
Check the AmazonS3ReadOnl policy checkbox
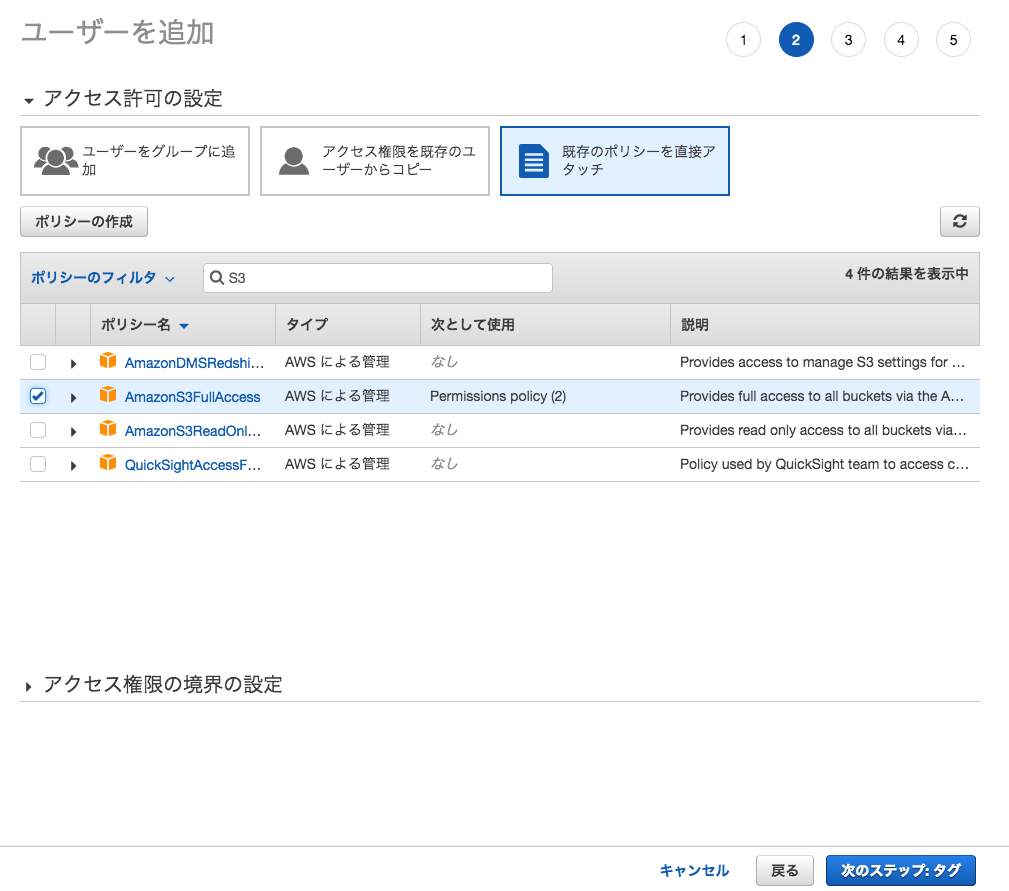click(37, 429)
